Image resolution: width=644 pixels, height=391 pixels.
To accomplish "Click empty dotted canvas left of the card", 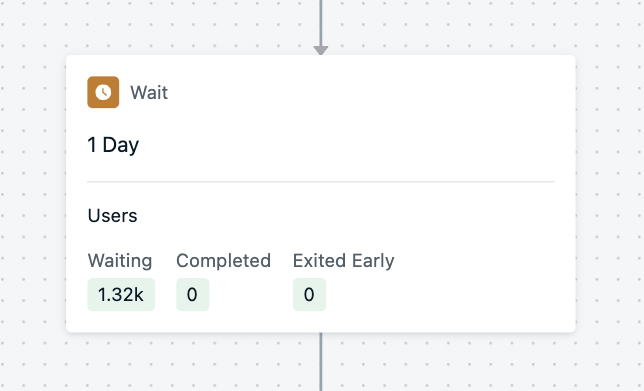I will click(x=33, y=193).
